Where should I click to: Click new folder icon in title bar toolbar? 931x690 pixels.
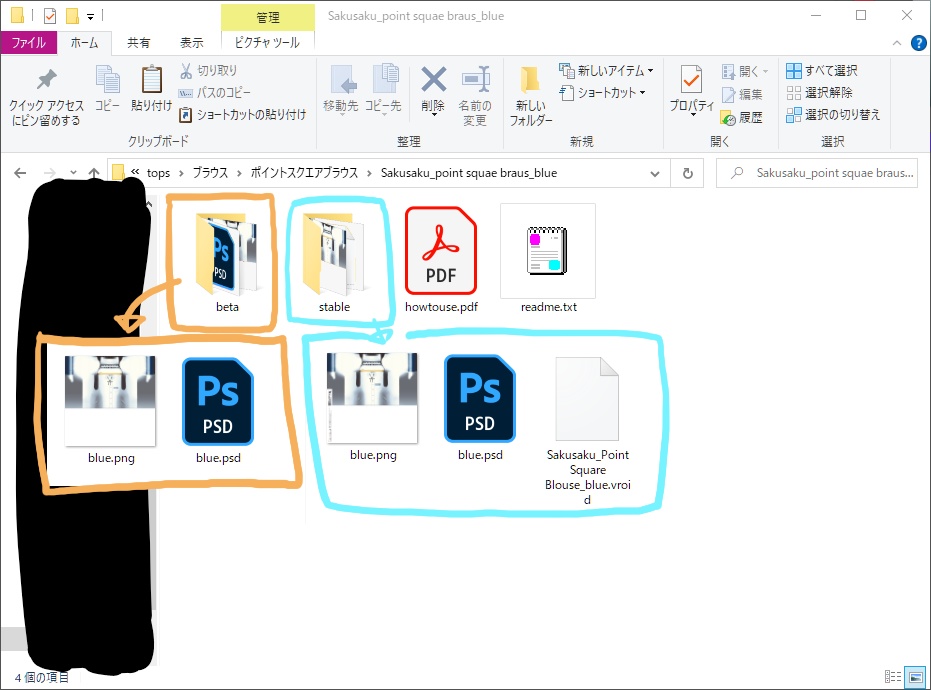[x=72, y=15]
